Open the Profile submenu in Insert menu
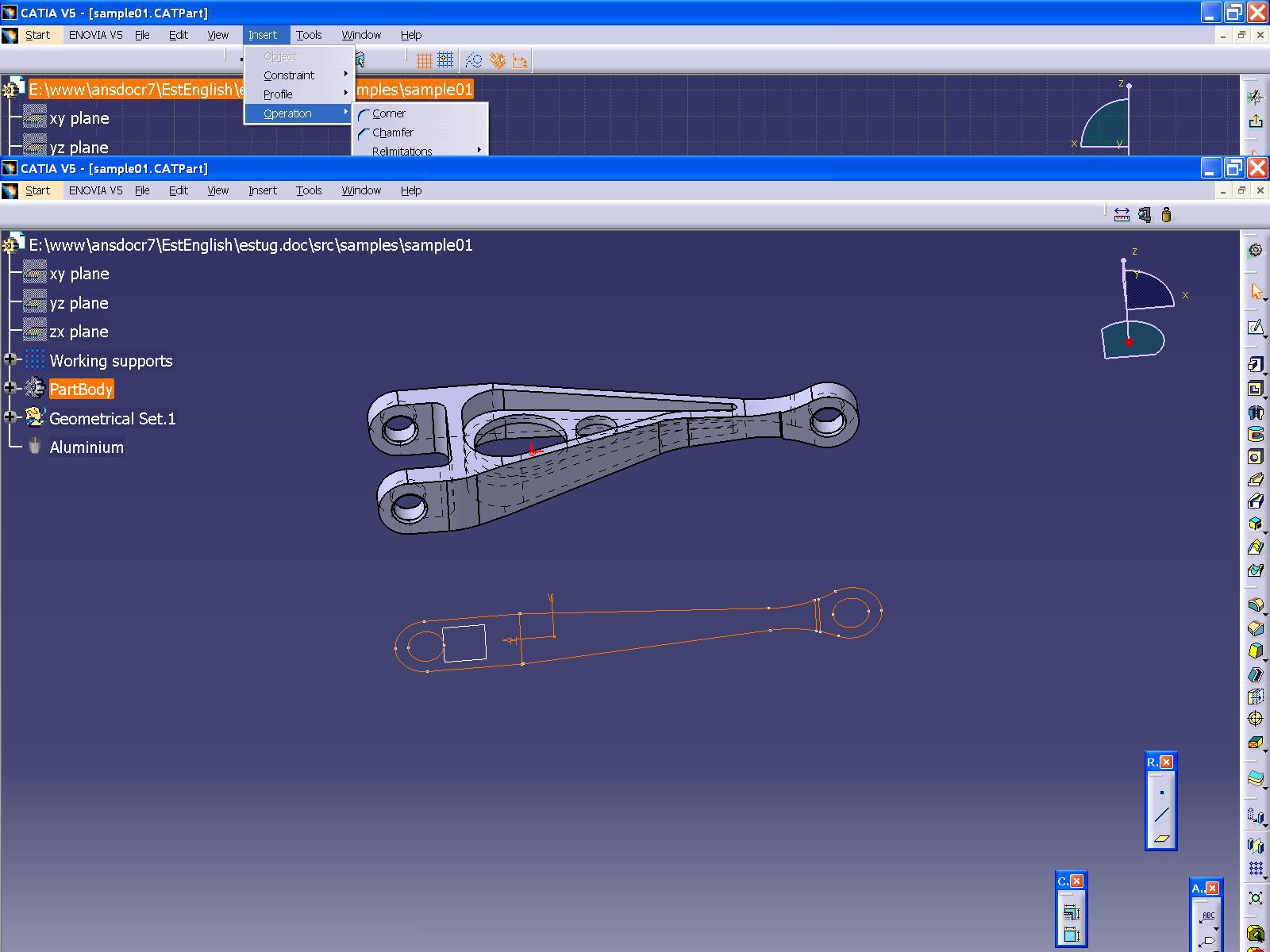Viewport: 1270px width, 952px height. tap(299, 94)
